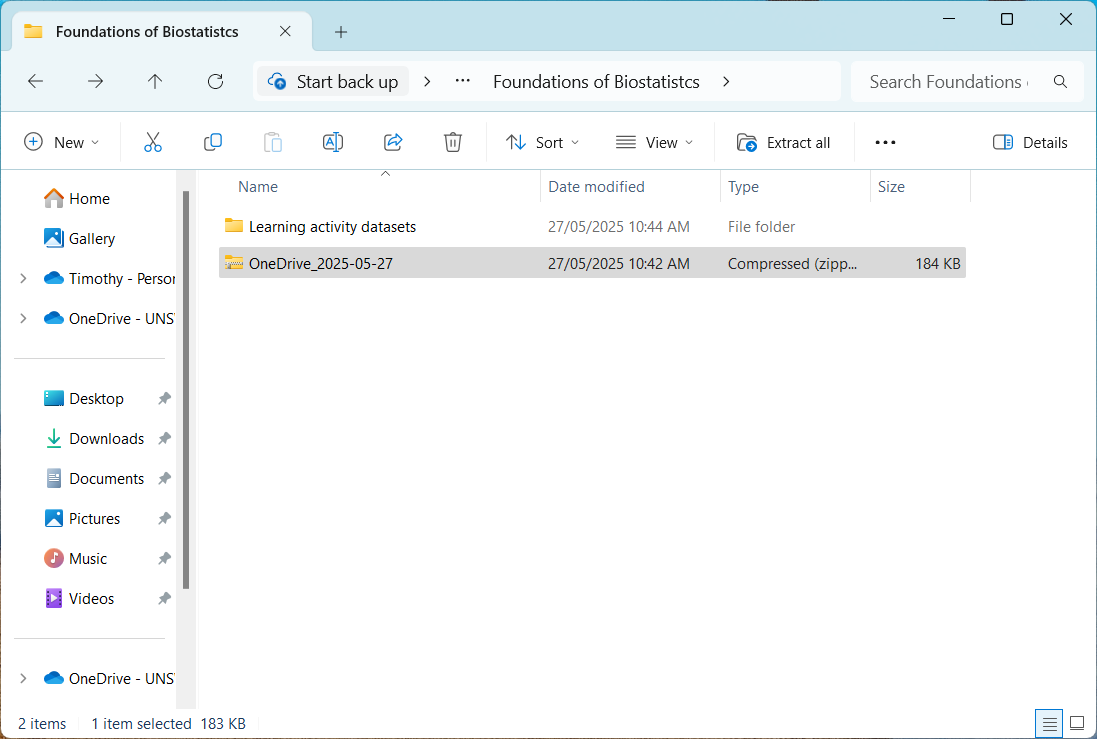Click the Delete trash can icon
The height and width of the screenshot is (739, 1097).
click(453, 142)
